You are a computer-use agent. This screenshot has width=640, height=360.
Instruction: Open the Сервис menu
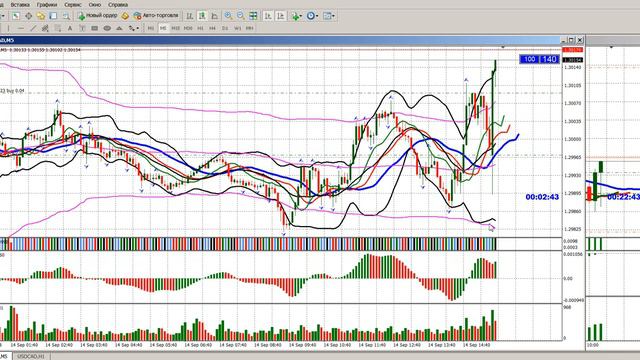(x=73, y=5)
